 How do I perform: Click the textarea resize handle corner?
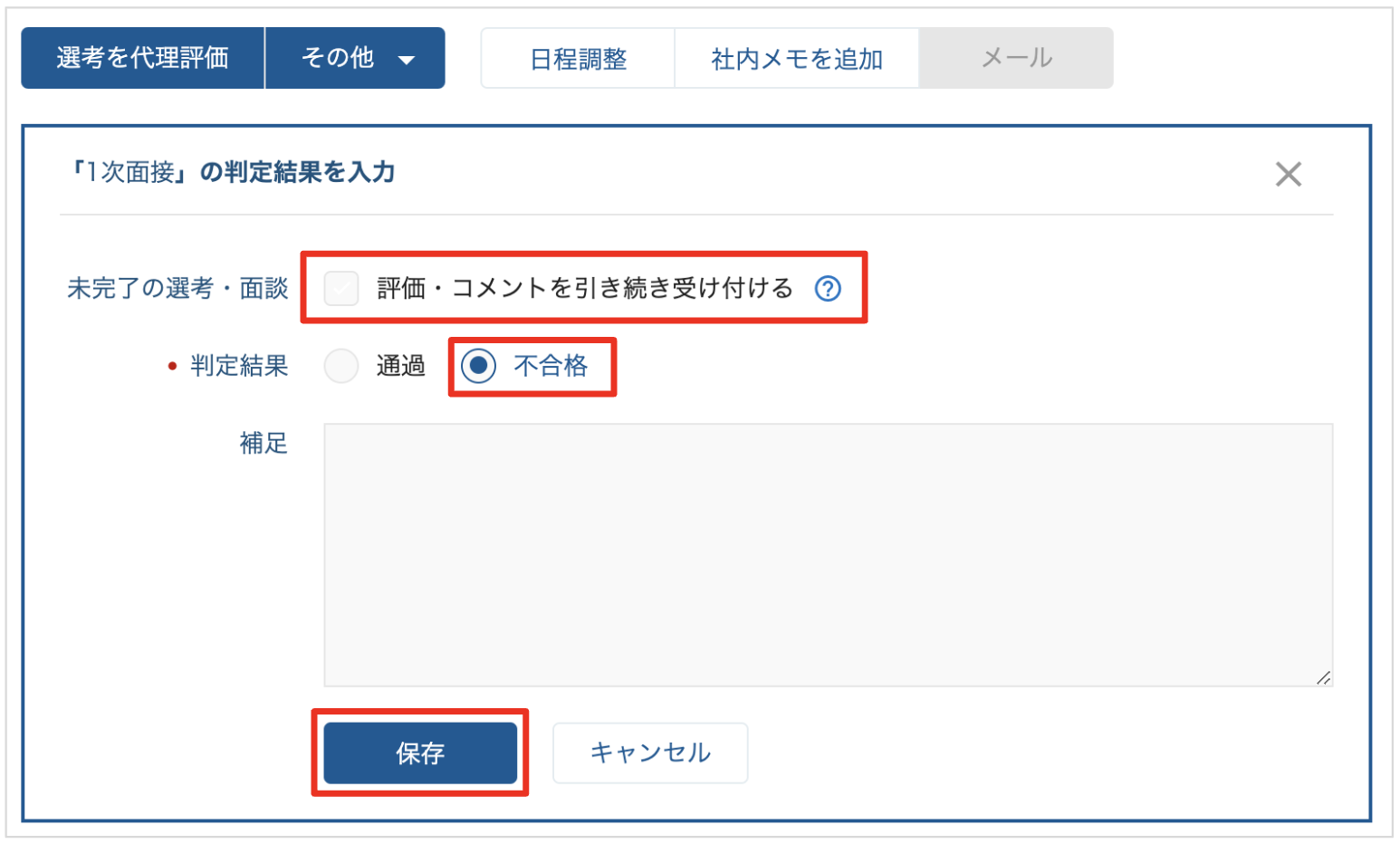click(1323, 677)
